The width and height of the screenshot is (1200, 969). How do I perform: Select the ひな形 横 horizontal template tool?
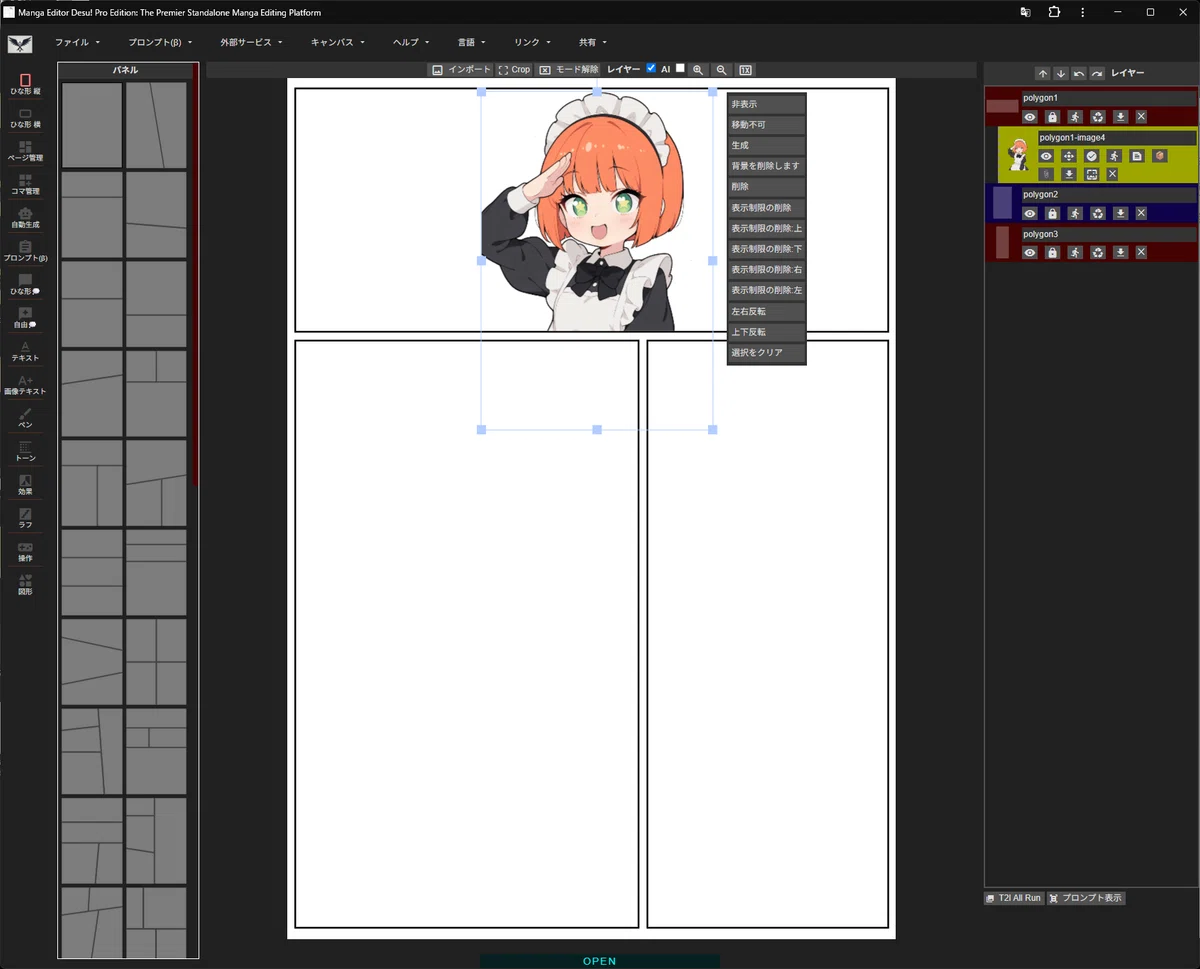pos(25,118)
